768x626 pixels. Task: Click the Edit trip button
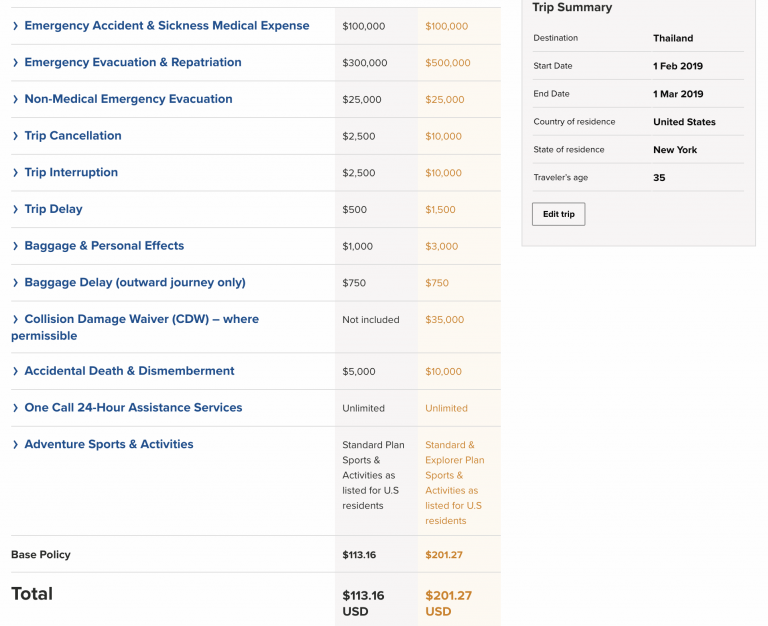[x=558, y=214]
